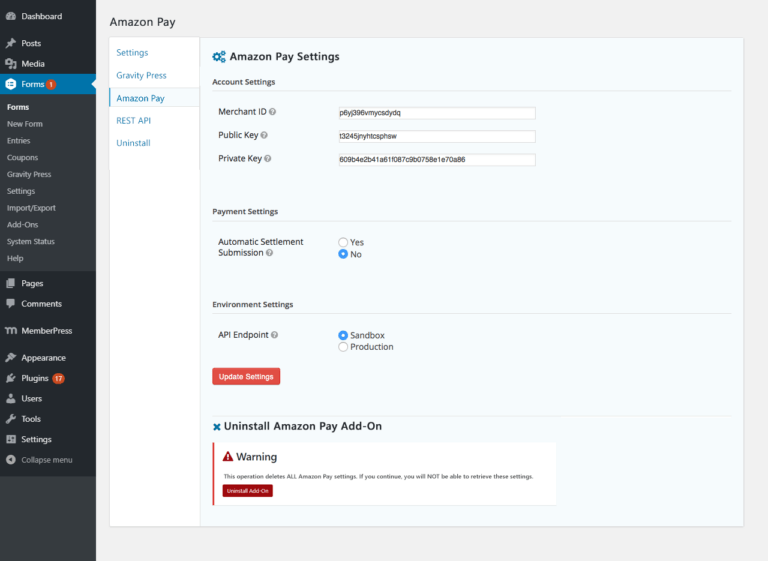This screenshot has height=561, width=768.
Task: Click the Update Settings button
Action: pos(246,376)
